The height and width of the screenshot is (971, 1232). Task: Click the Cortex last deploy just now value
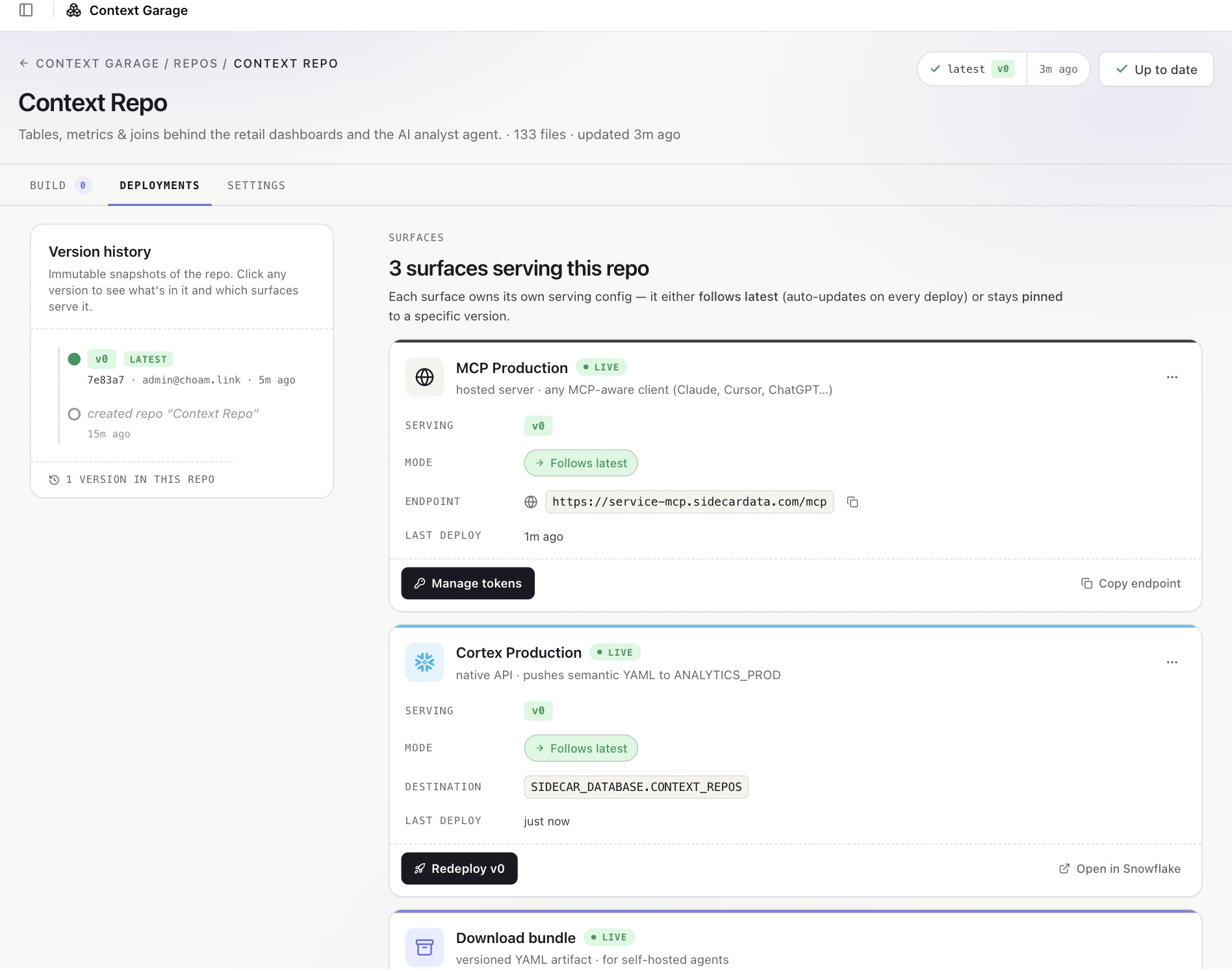point(547,822)
